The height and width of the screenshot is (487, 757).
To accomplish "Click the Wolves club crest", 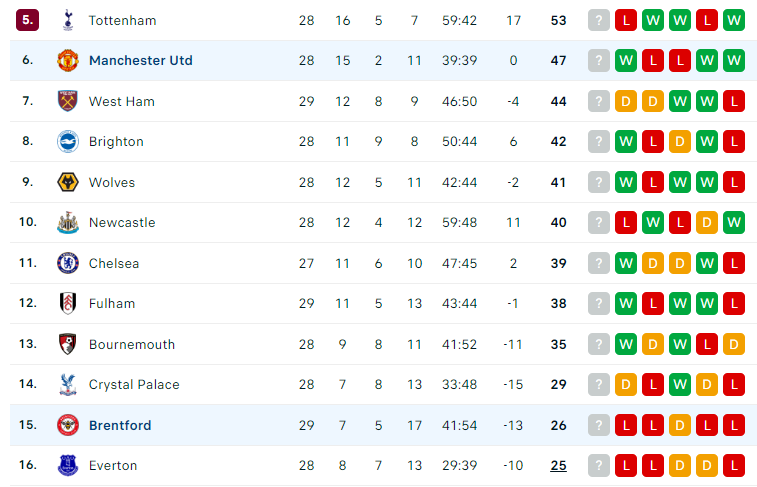I will point(68,182).
